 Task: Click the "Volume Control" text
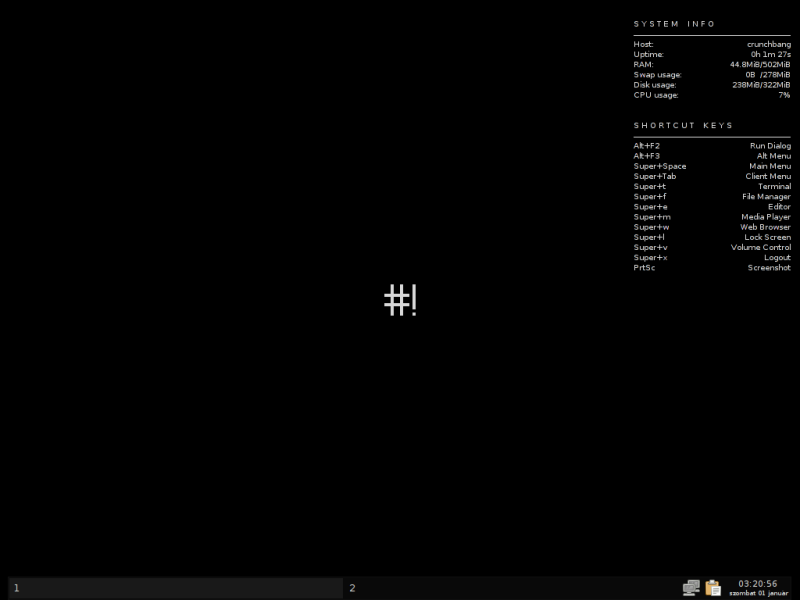click(x=761, y=247)
